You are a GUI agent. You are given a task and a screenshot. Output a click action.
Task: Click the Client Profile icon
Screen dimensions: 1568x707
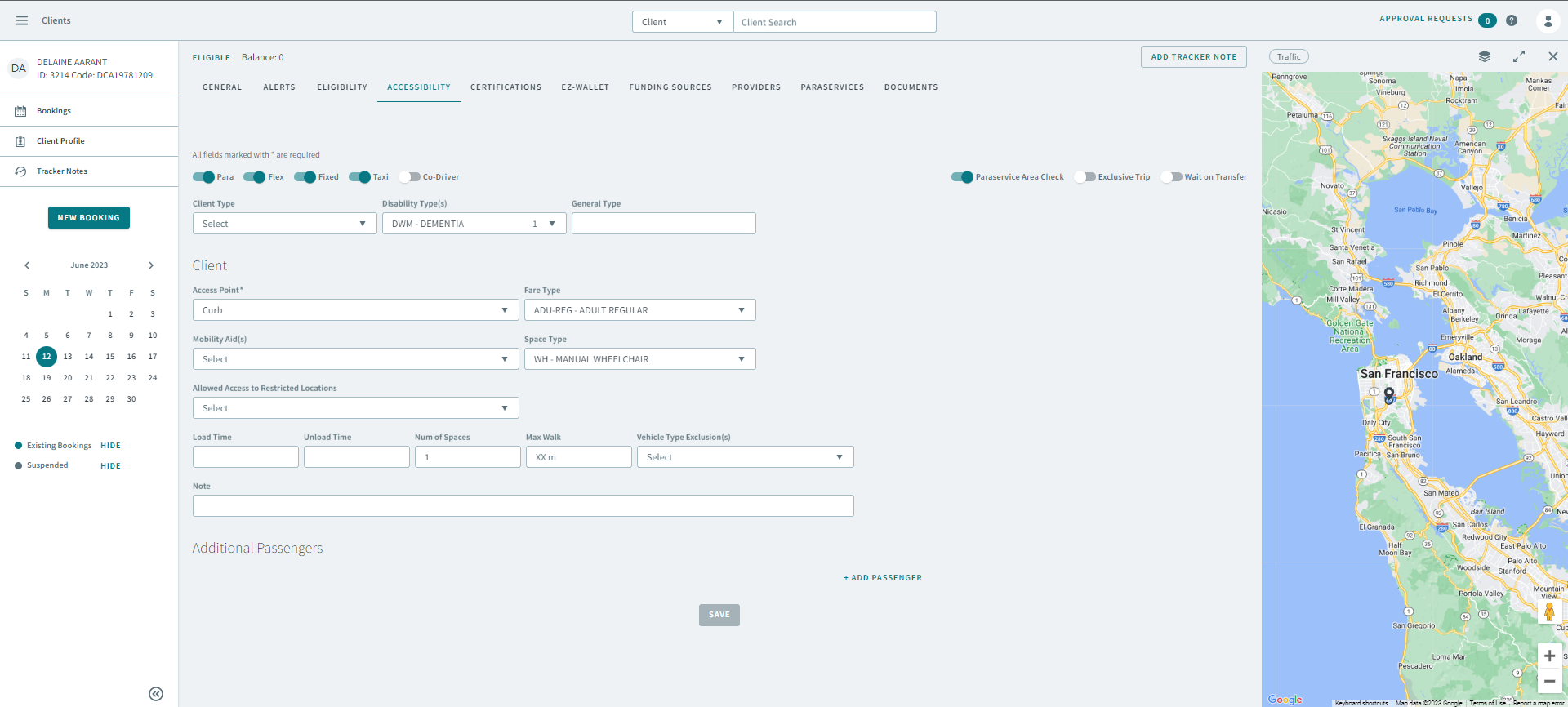point(20,141)
